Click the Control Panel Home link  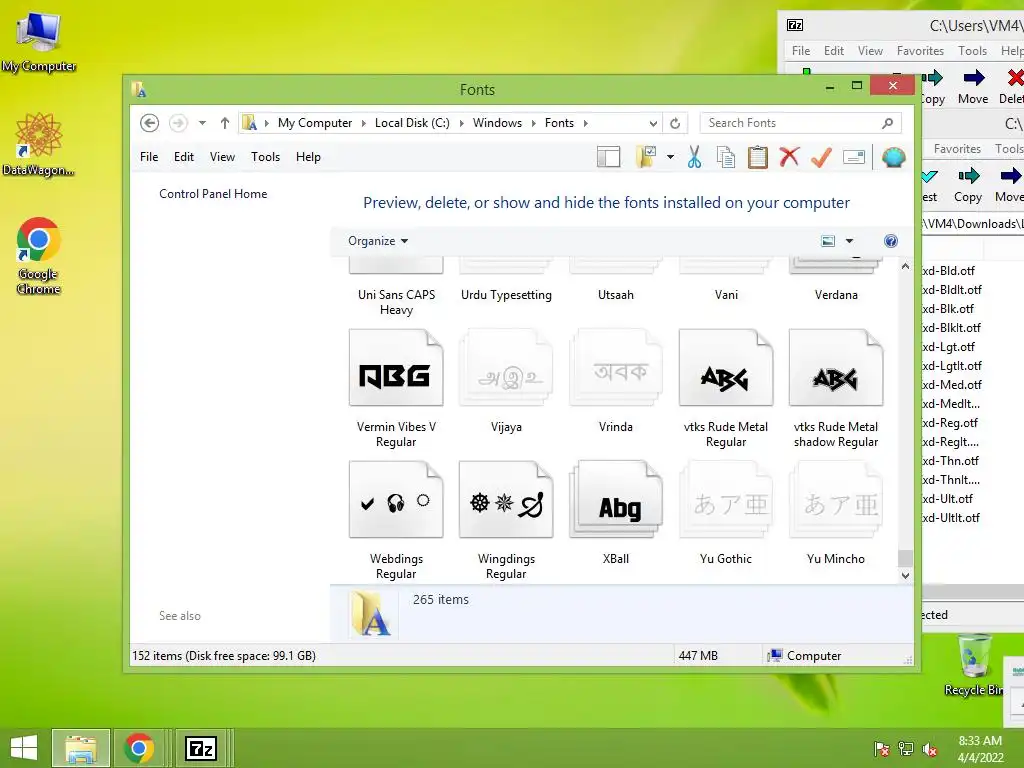click(x=213, y=194)
